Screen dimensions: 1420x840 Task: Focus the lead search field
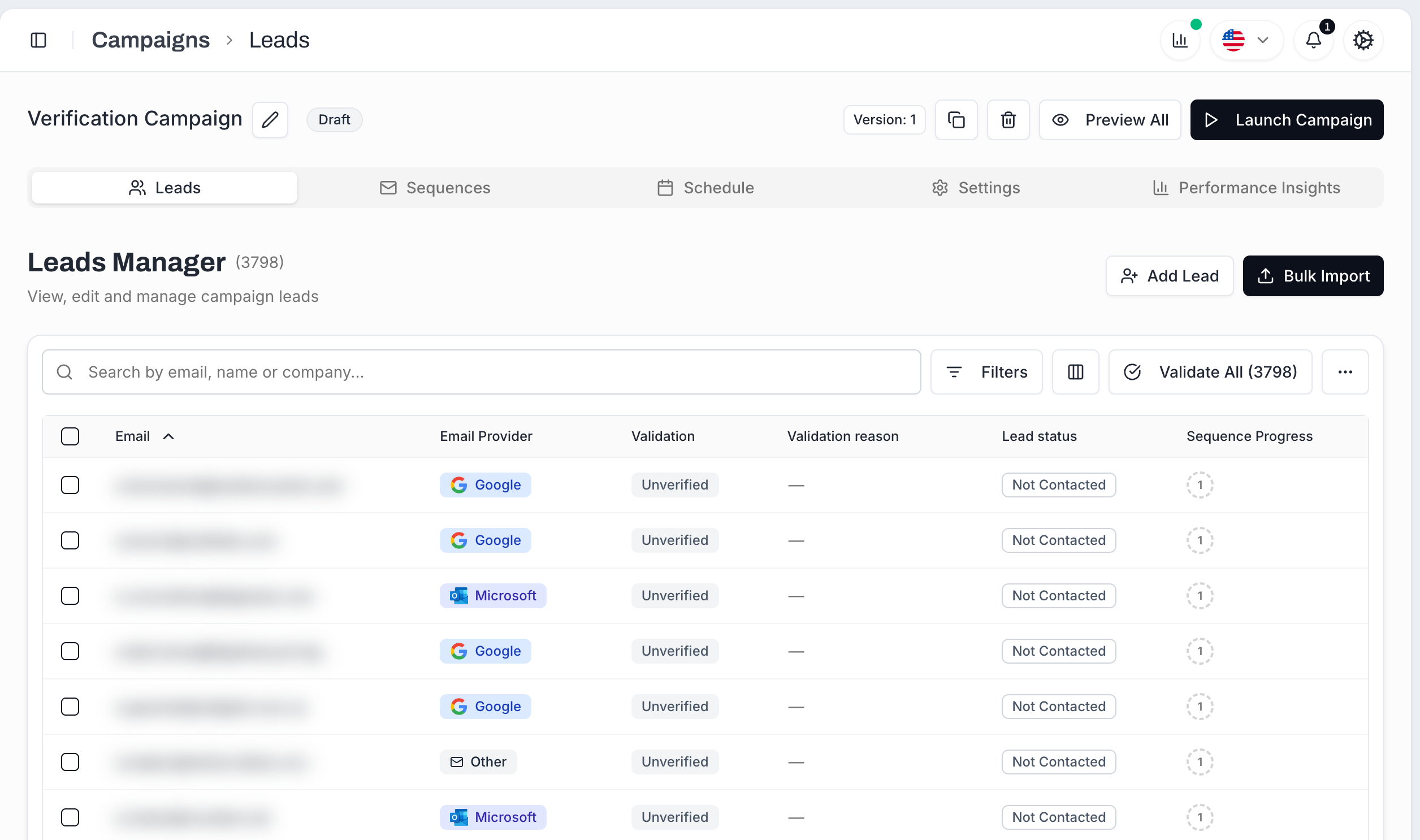click(x=481, y=372)
